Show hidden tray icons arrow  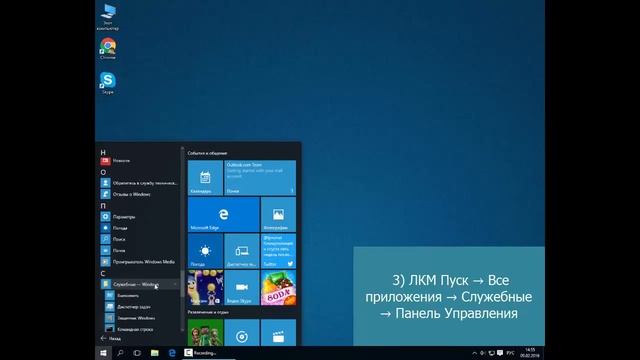474,353
